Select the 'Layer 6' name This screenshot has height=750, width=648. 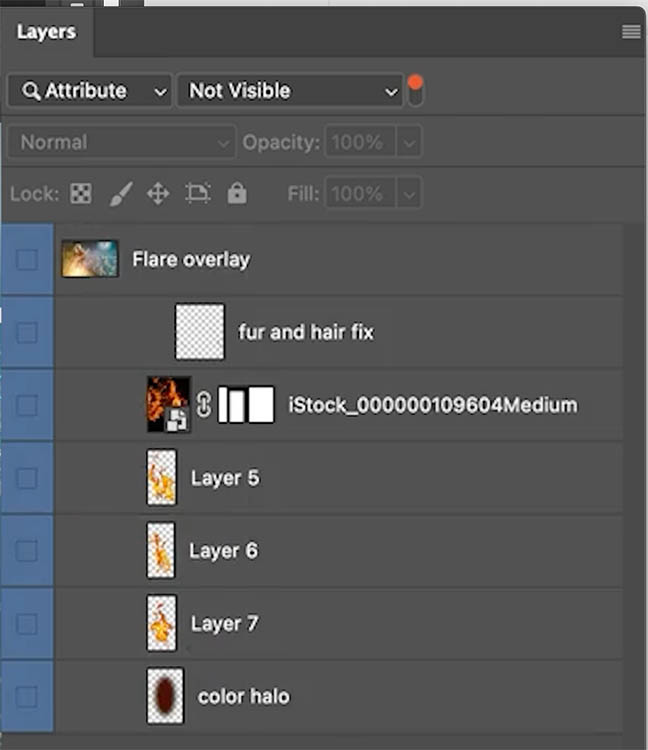(x=224, y=551)
